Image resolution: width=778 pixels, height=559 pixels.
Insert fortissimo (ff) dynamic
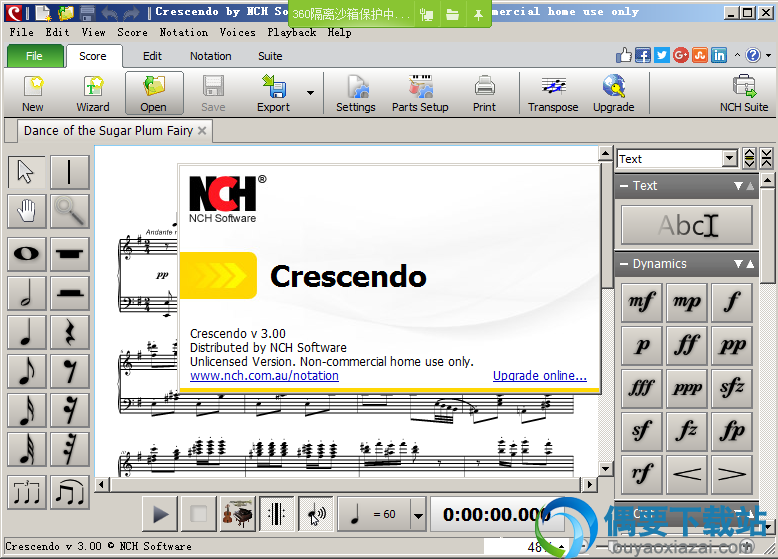[687, 346]
